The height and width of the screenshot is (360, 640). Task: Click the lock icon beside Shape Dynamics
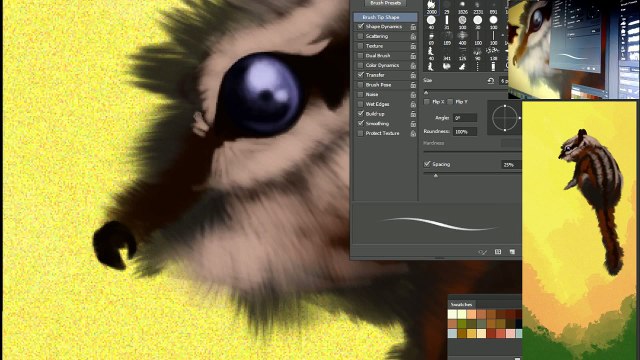tap(413, 27)
